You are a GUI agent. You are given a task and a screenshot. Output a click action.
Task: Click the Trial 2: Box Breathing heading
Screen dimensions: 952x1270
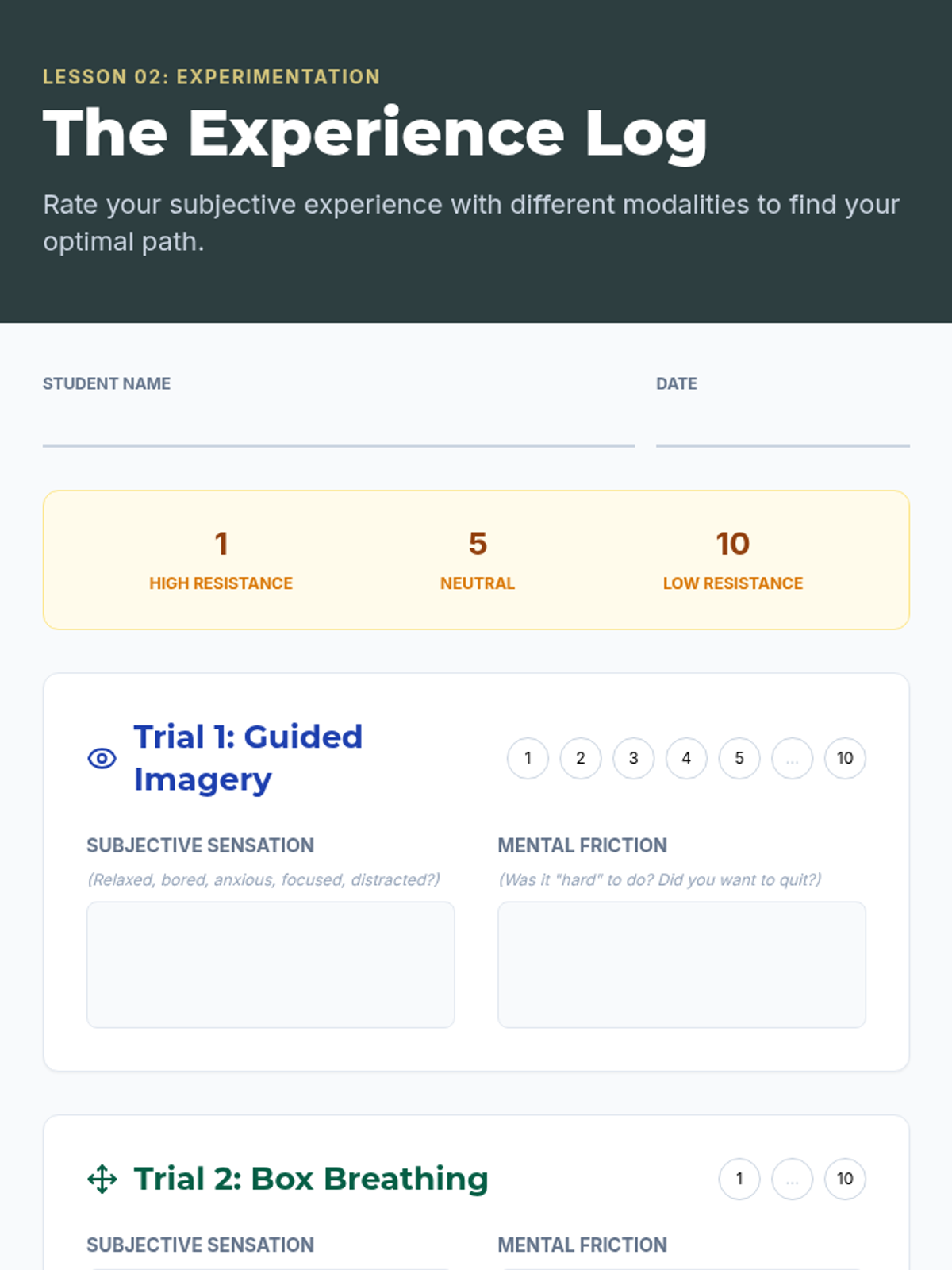pos(310,1179)
